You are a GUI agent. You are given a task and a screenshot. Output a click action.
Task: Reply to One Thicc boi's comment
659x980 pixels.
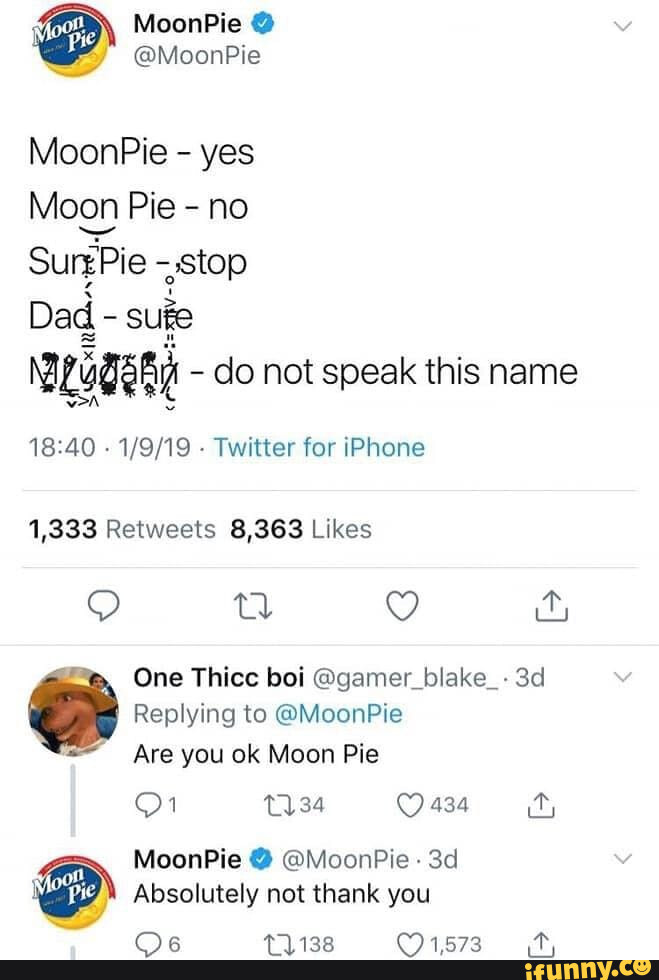147,805
